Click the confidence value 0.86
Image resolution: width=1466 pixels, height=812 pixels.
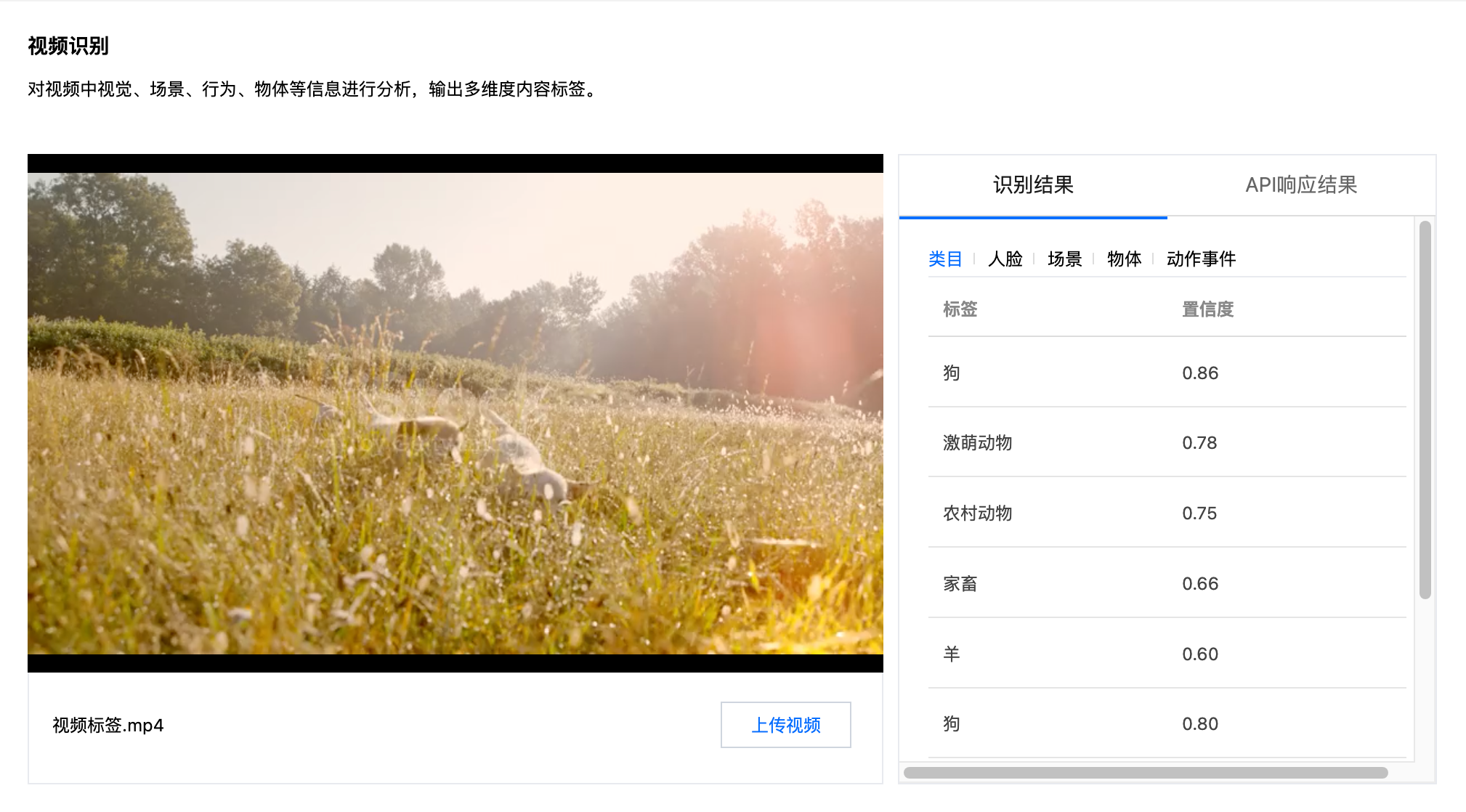[1200, 373]
